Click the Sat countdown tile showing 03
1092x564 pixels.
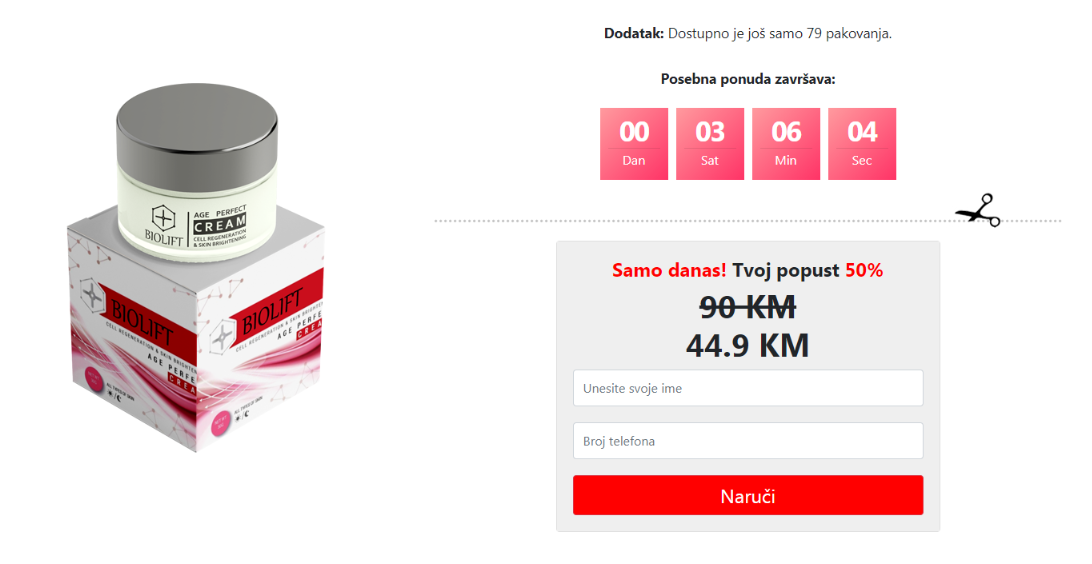point(710,144)
